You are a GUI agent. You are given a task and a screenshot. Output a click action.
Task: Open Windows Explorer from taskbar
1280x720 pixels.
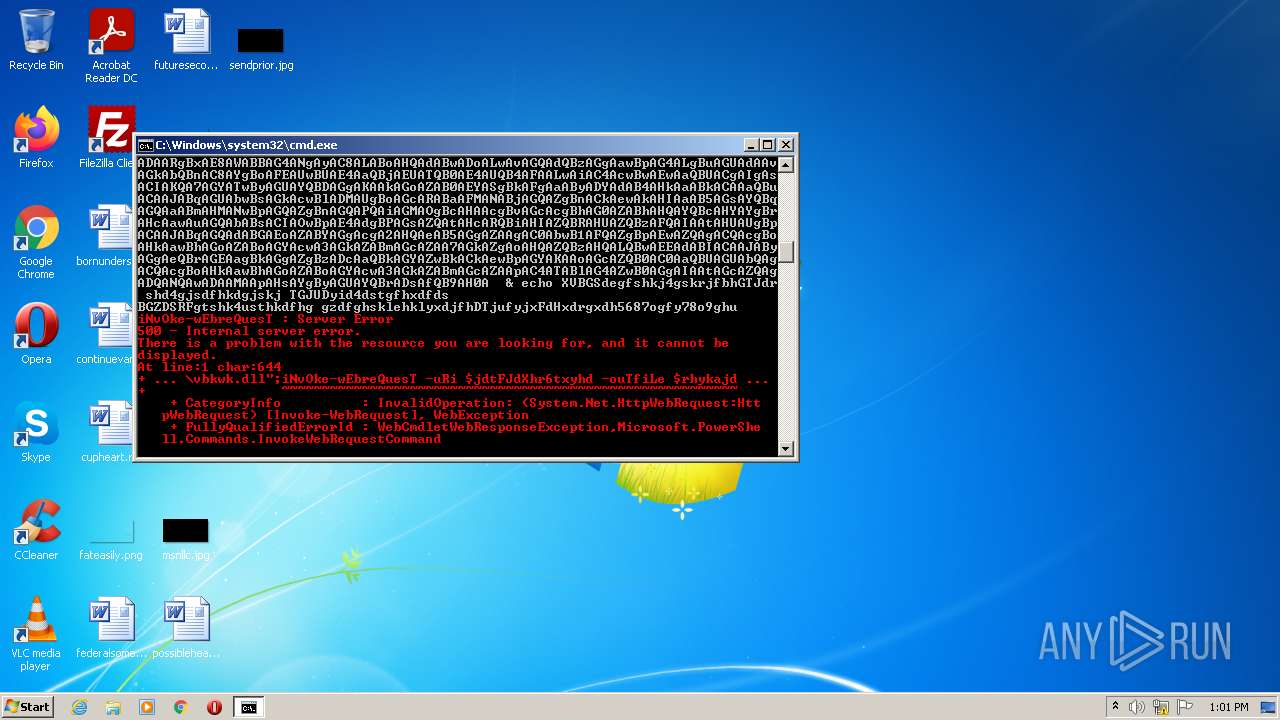tap(113, 707)
